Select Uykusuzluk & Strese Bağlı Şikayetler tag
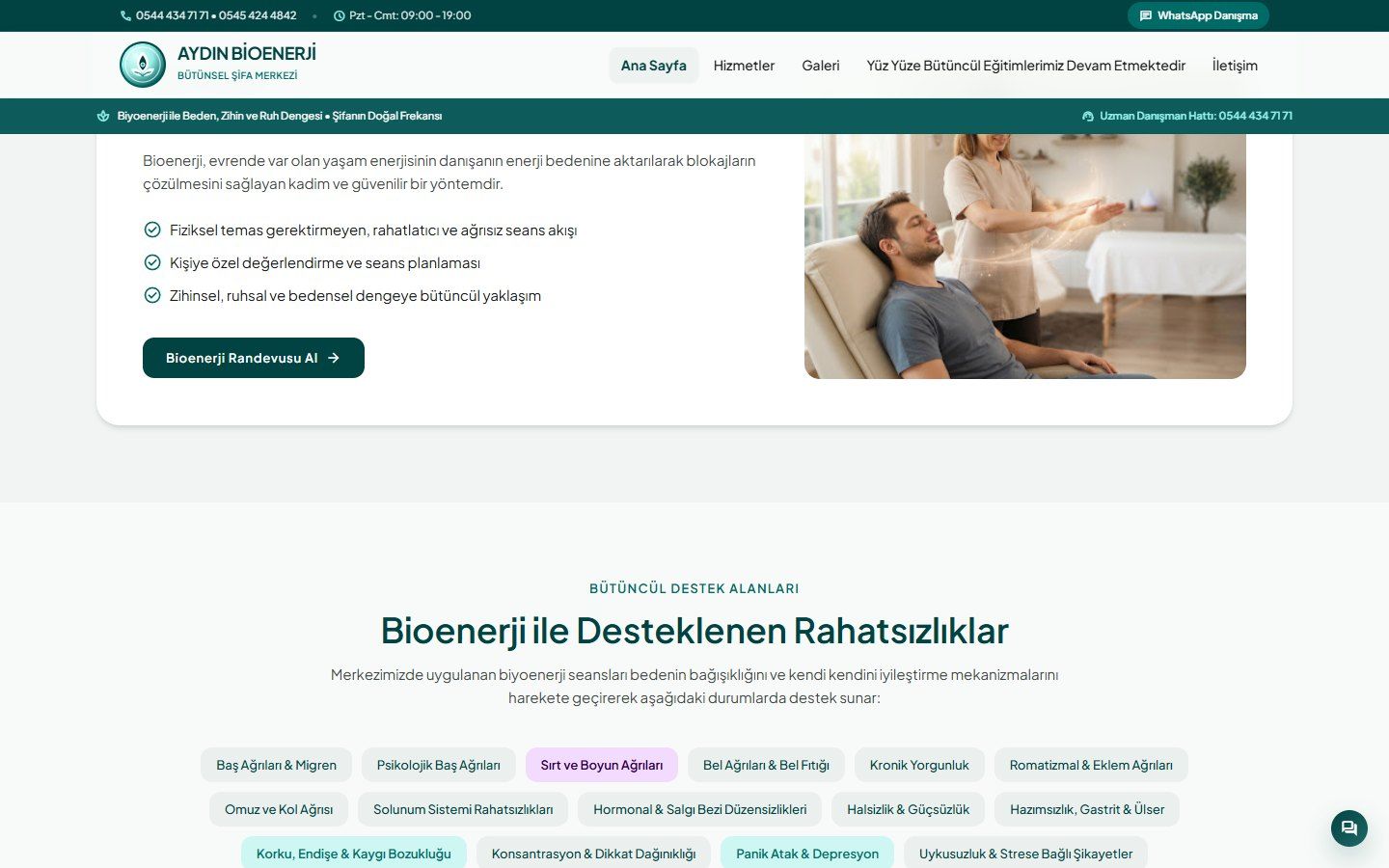The width and height of the screenshot is (1389, 868). point(1025,853)
